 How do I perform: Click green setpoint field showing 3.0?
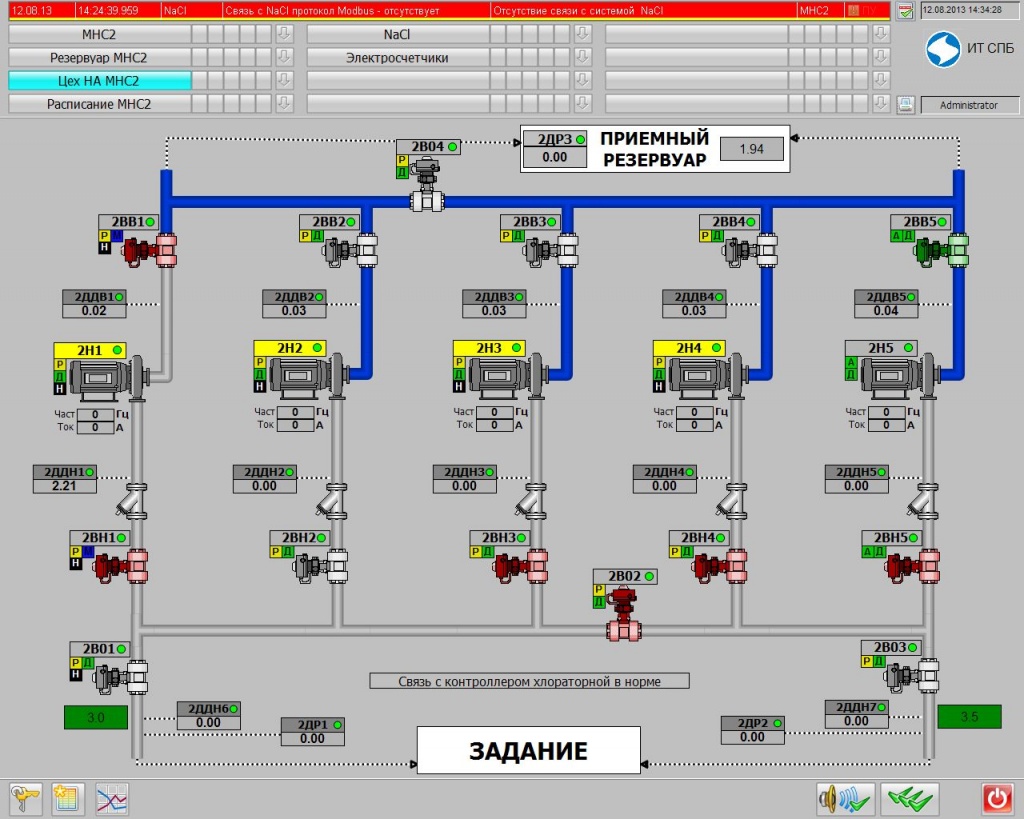(x=96, y=717)
